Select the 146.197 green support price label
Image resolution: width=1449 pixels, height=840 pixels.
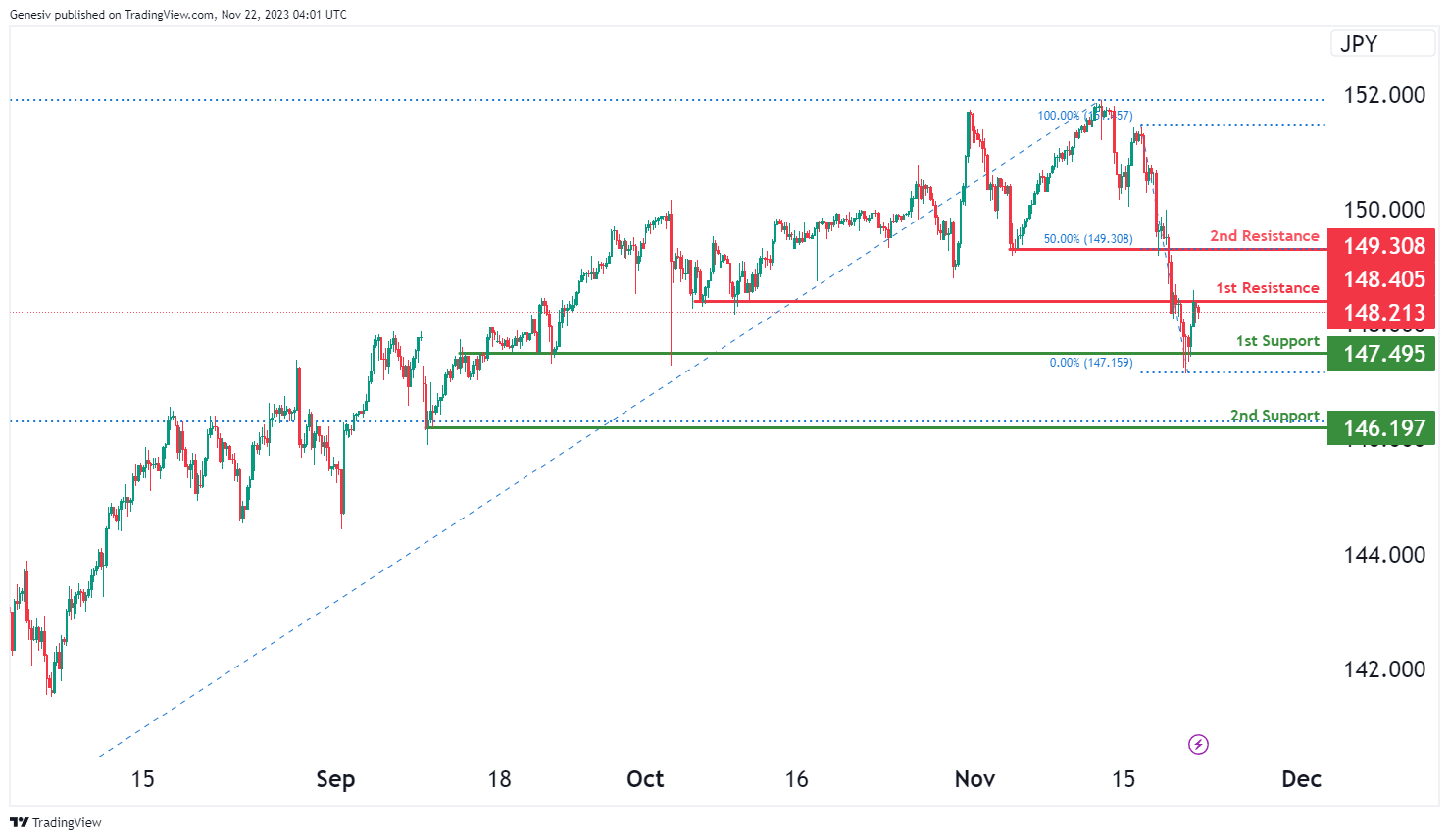coord(1383,428)
